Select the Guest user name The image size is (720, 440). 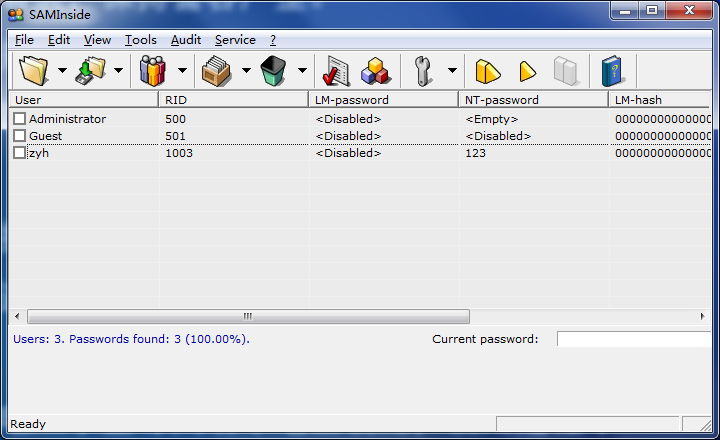(x=45, y=136)
